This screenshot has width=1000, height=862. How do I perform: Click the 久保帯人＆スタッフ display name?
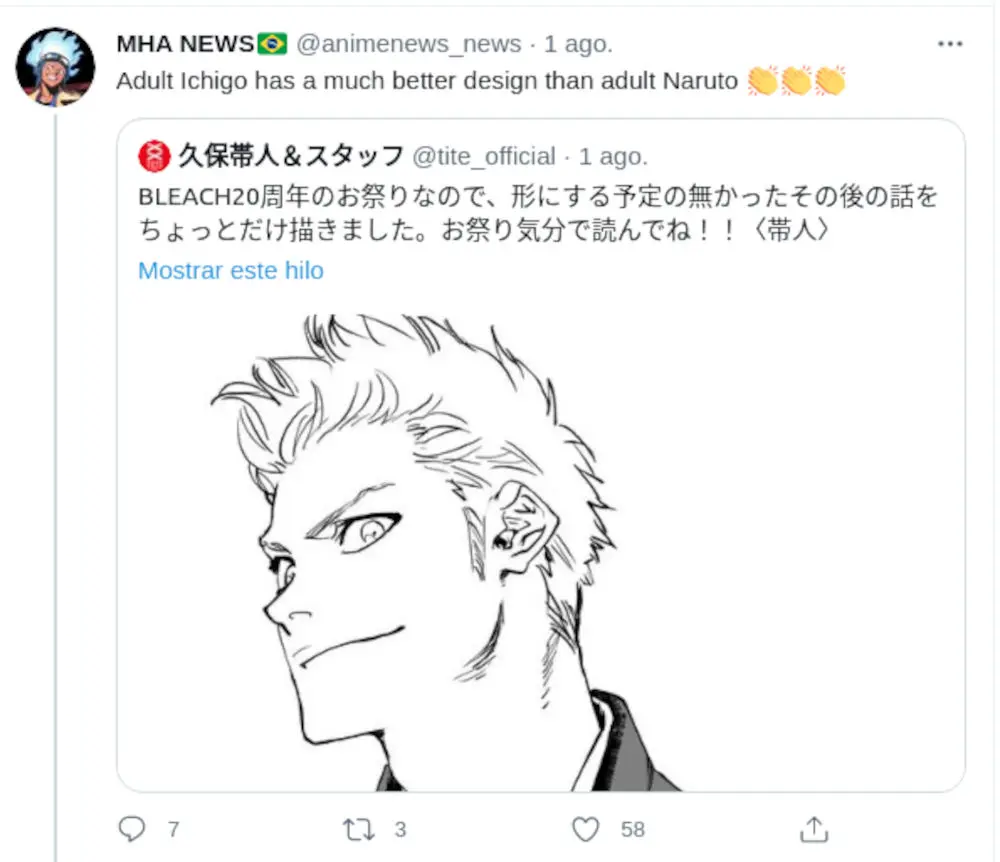(290, 156)
